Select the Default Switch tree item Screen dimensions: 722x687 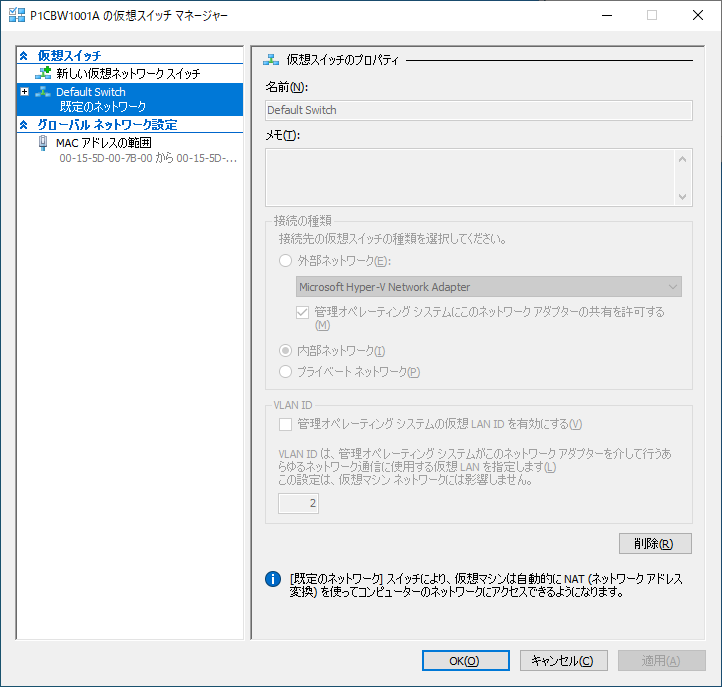click(x=130, y=99)
